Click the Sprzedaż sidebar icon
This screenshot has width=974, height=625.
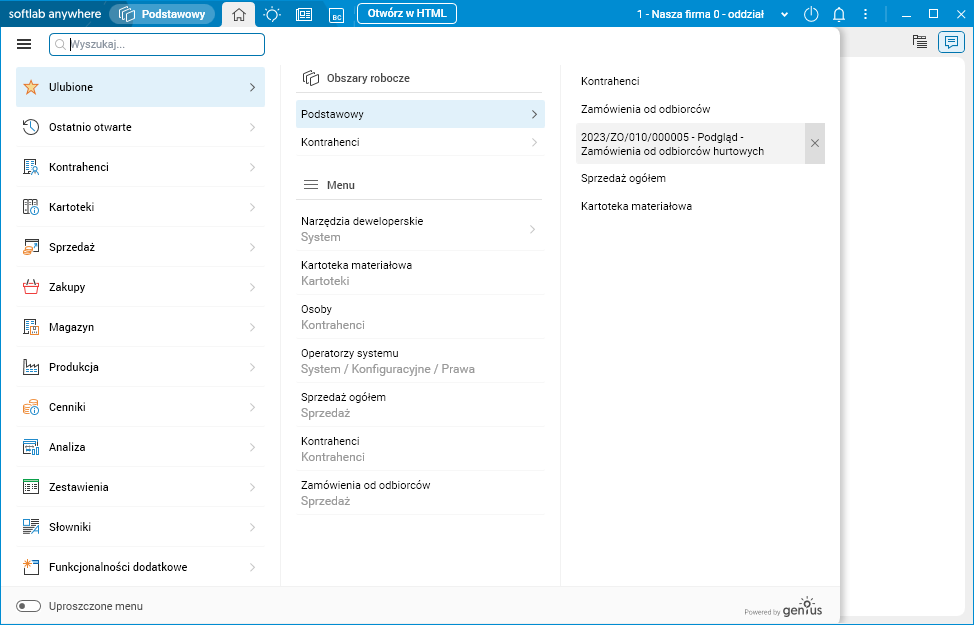(x=30, y=247)
